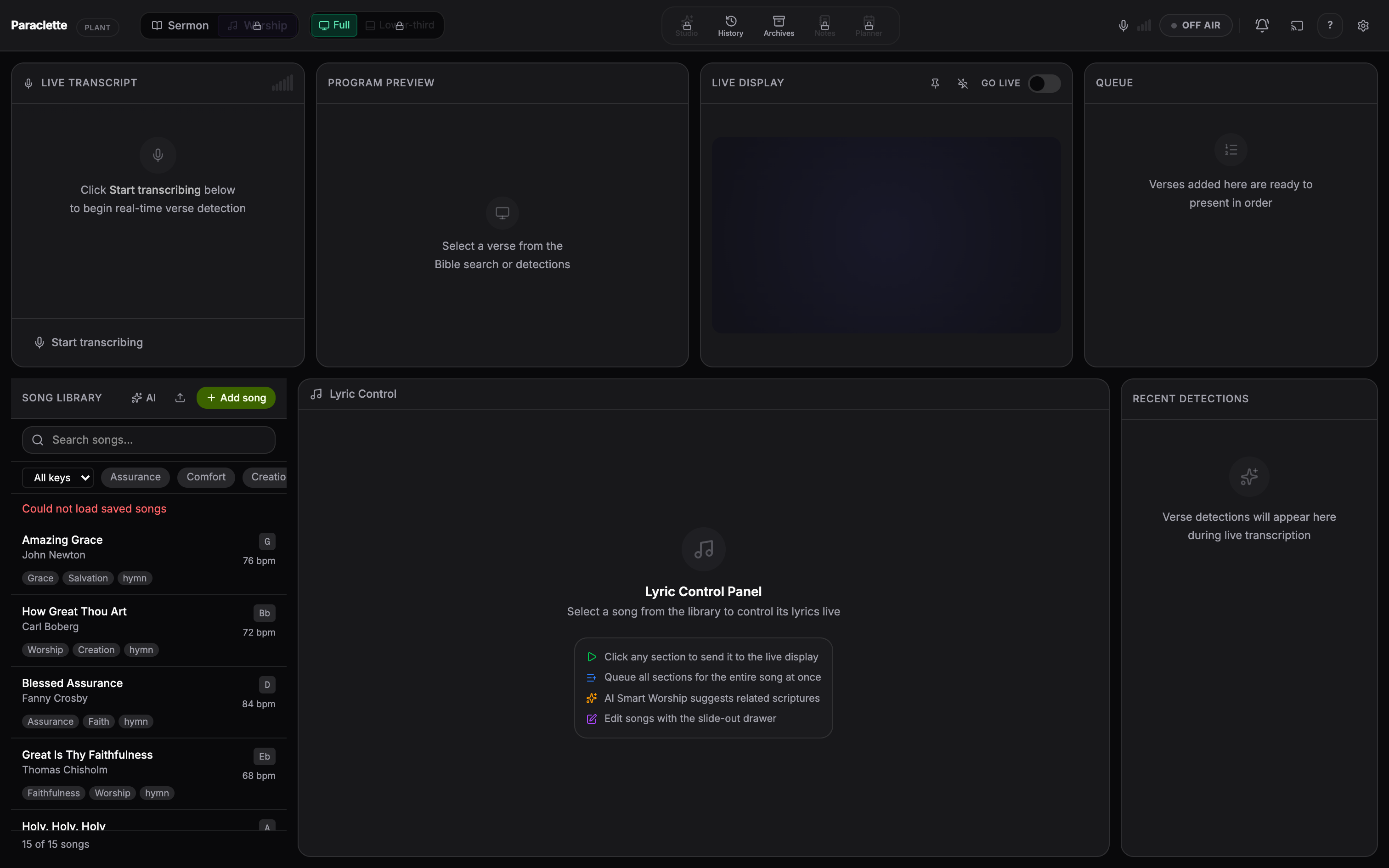Select How Great Thou Art song
Screen dimensions: 1389x868
[x=149, y=630]
